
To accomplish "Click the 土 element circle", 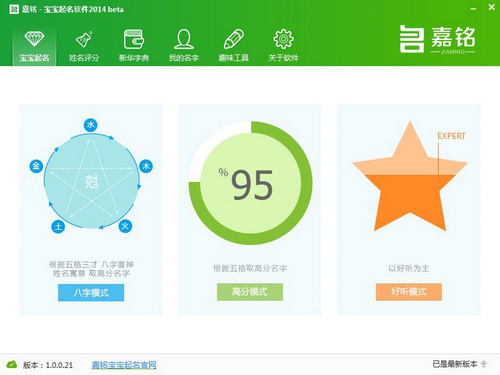I will (58, 226).
